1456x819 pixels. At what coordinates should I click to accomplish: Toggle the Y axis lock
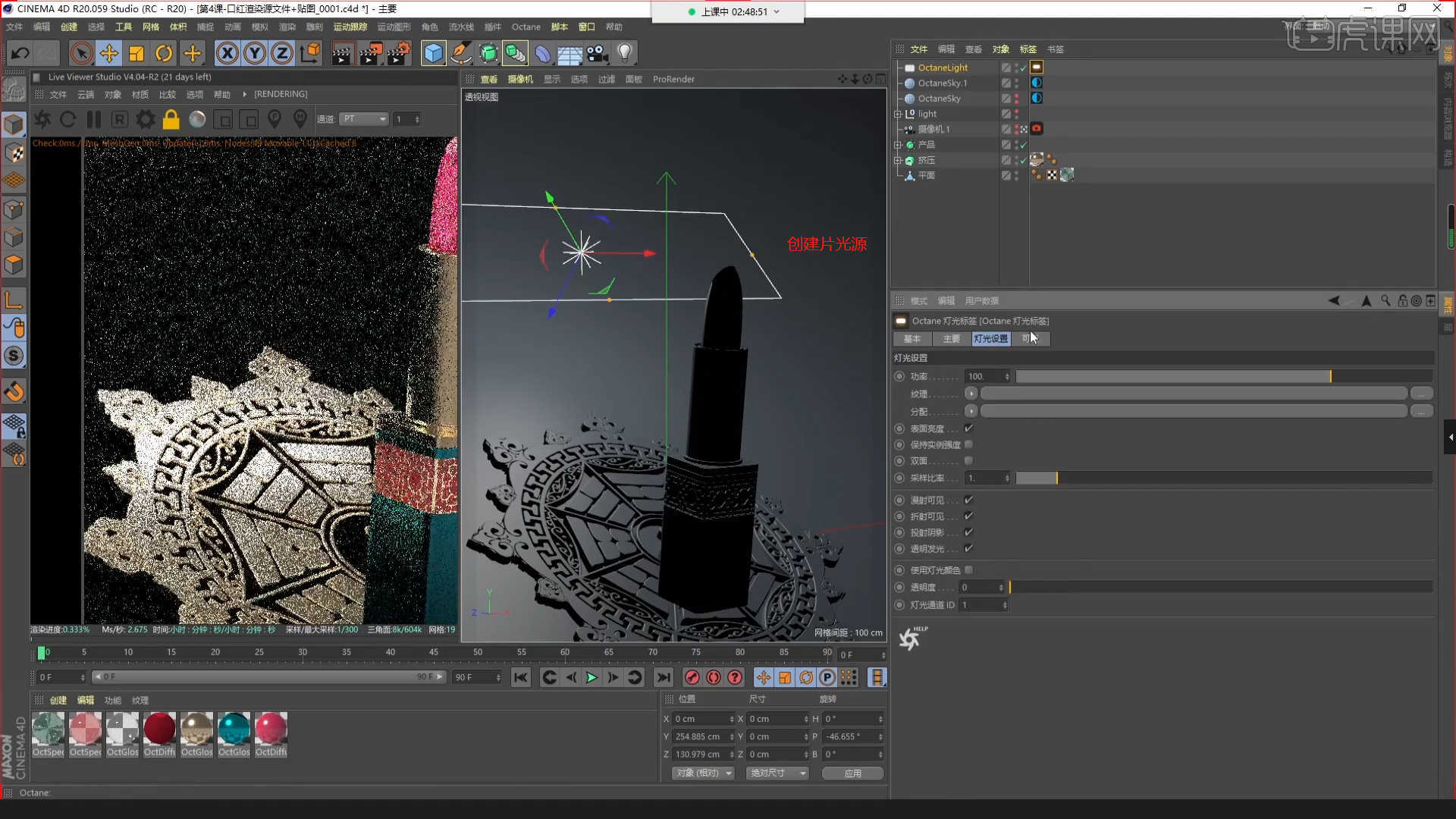point(255,53)
